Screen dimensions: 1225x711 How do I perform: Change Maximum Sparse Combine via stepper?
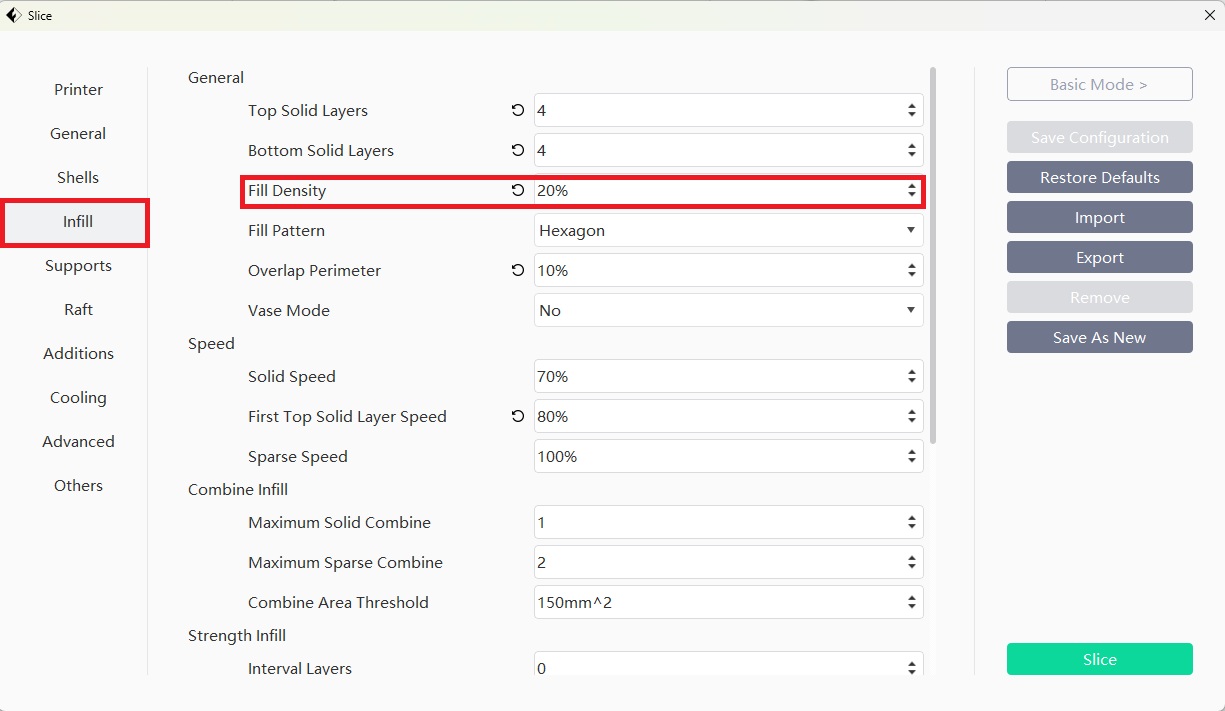pos(911,563)
